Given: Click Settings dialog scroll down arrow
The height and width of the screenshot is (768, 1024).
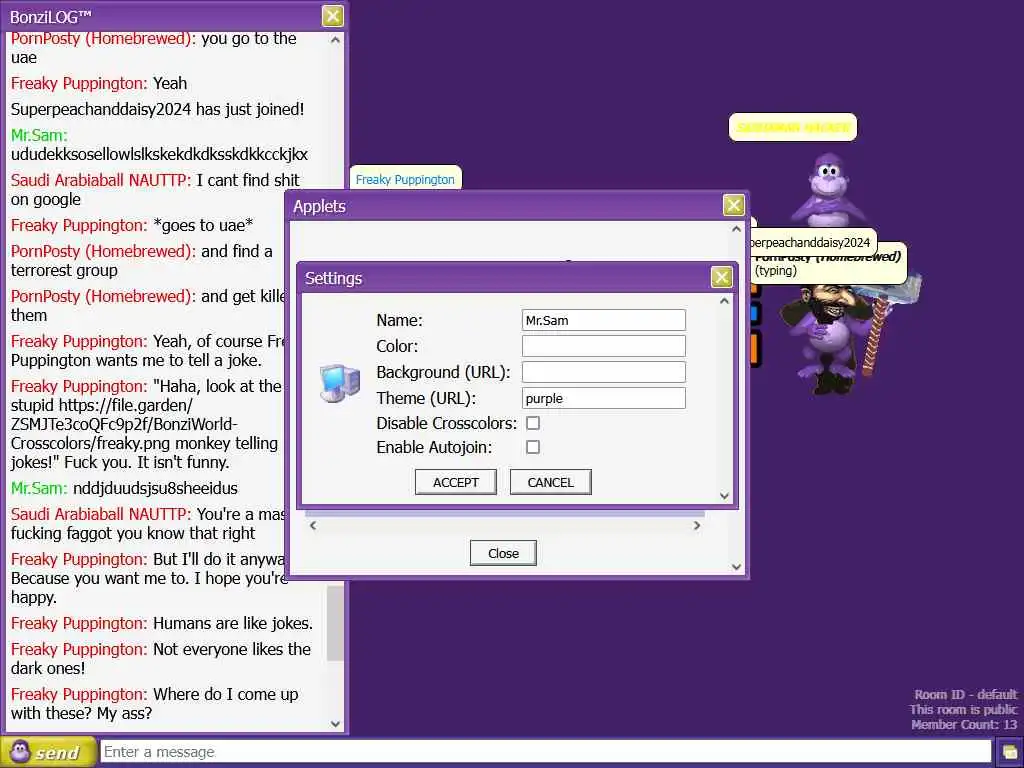Looking at the screenshot, I should click(724, 496).
